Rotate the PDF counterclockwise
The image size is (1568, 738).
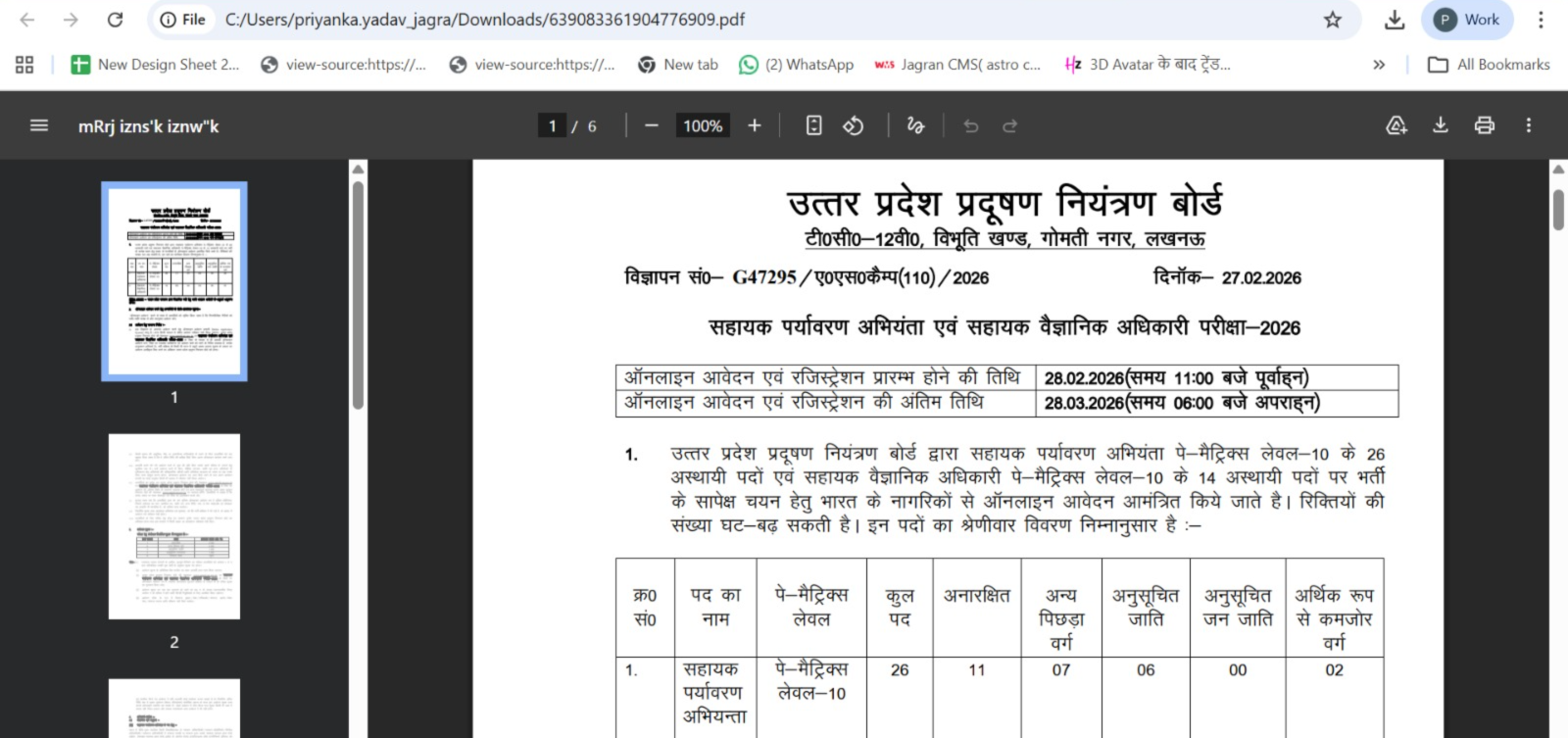(854, 125)
